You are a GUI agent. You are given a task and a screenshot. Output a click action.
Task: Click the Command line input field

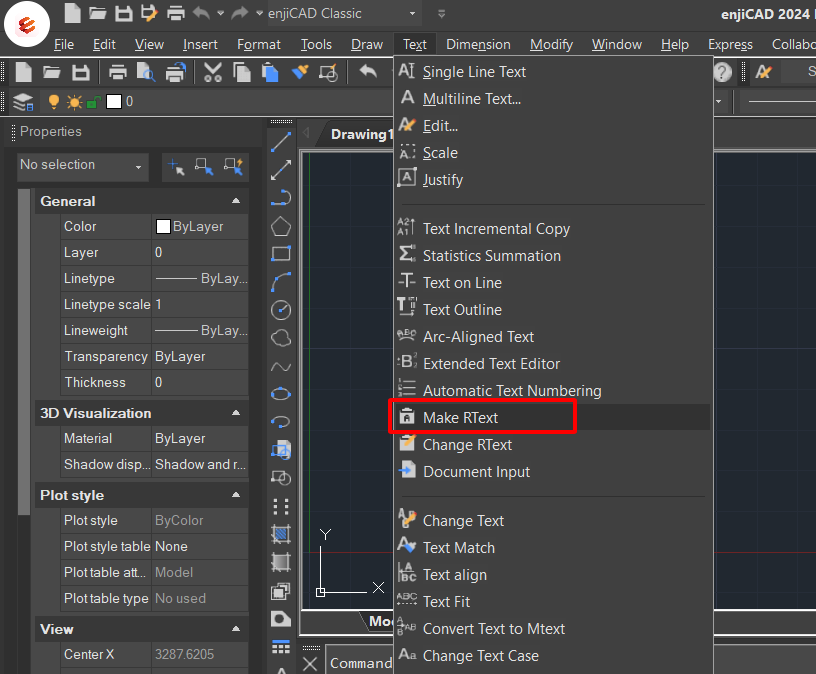click(x=360, y=663)
